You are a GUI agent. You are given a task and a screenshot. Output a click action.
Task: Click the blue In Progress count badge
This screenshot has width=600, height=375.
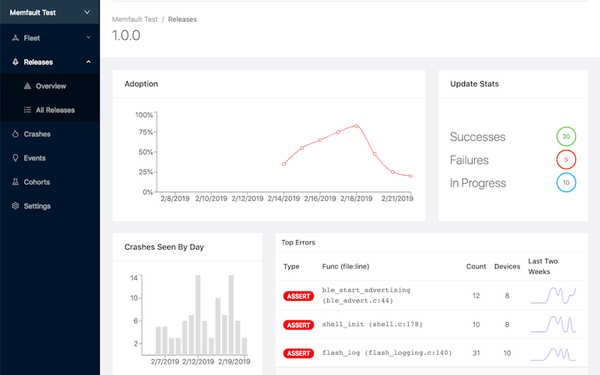click(566, 183)
